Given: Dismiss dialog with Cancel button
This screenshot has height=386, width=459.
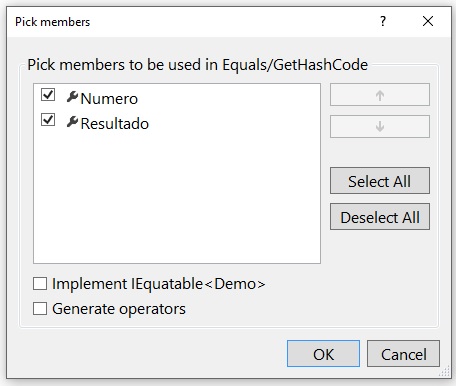Looking at the screenshot, I should (403, 354).
